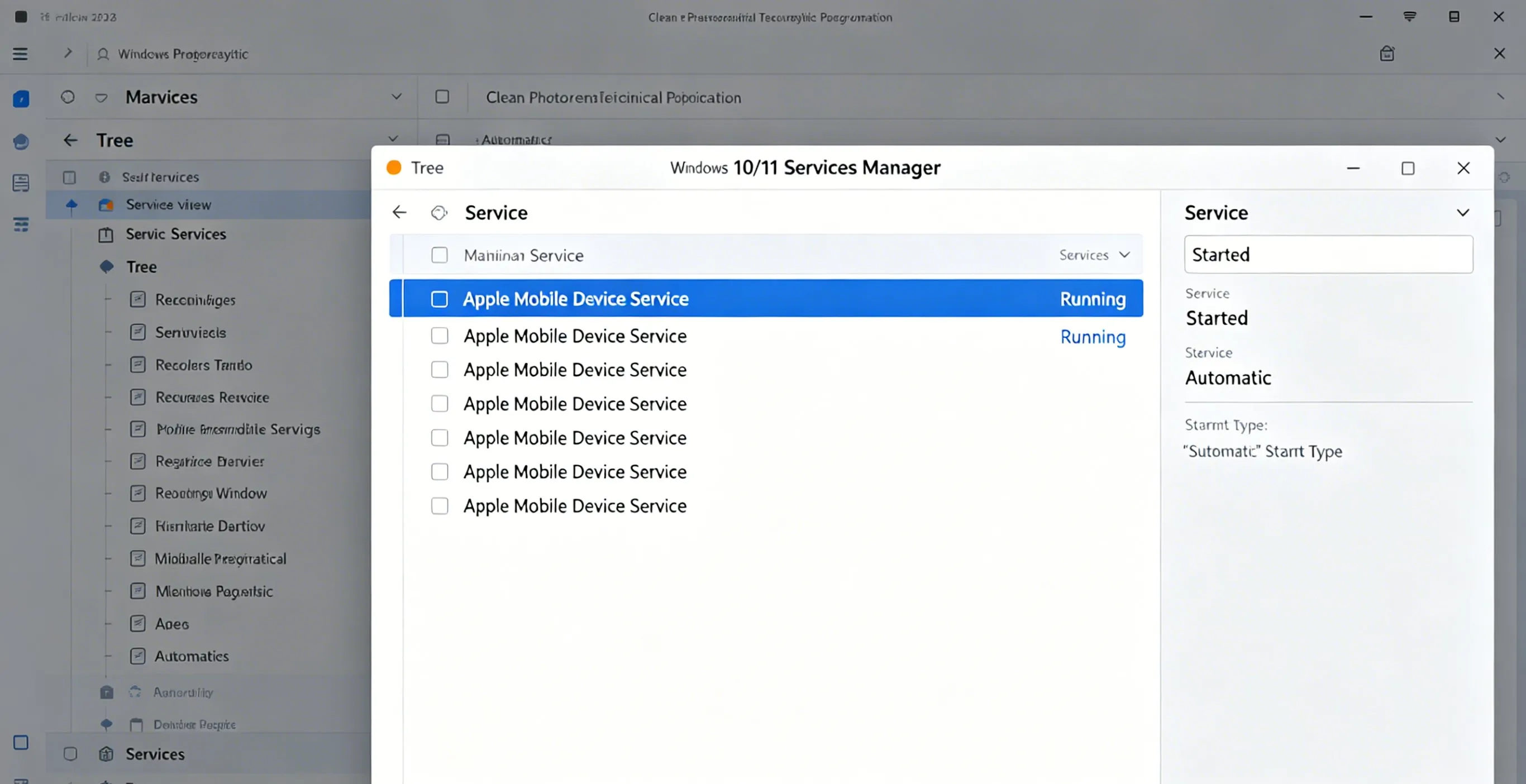Click the diamond icon before Tree node
1526x784 pixels.
(x=107, y=266)
